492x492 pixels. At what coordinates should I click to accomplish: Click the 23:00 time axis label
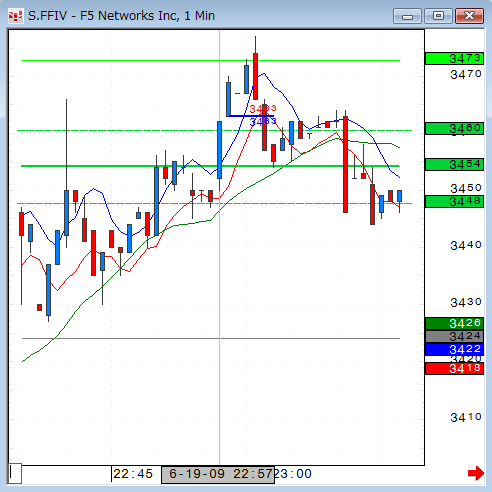coord(293,474)
